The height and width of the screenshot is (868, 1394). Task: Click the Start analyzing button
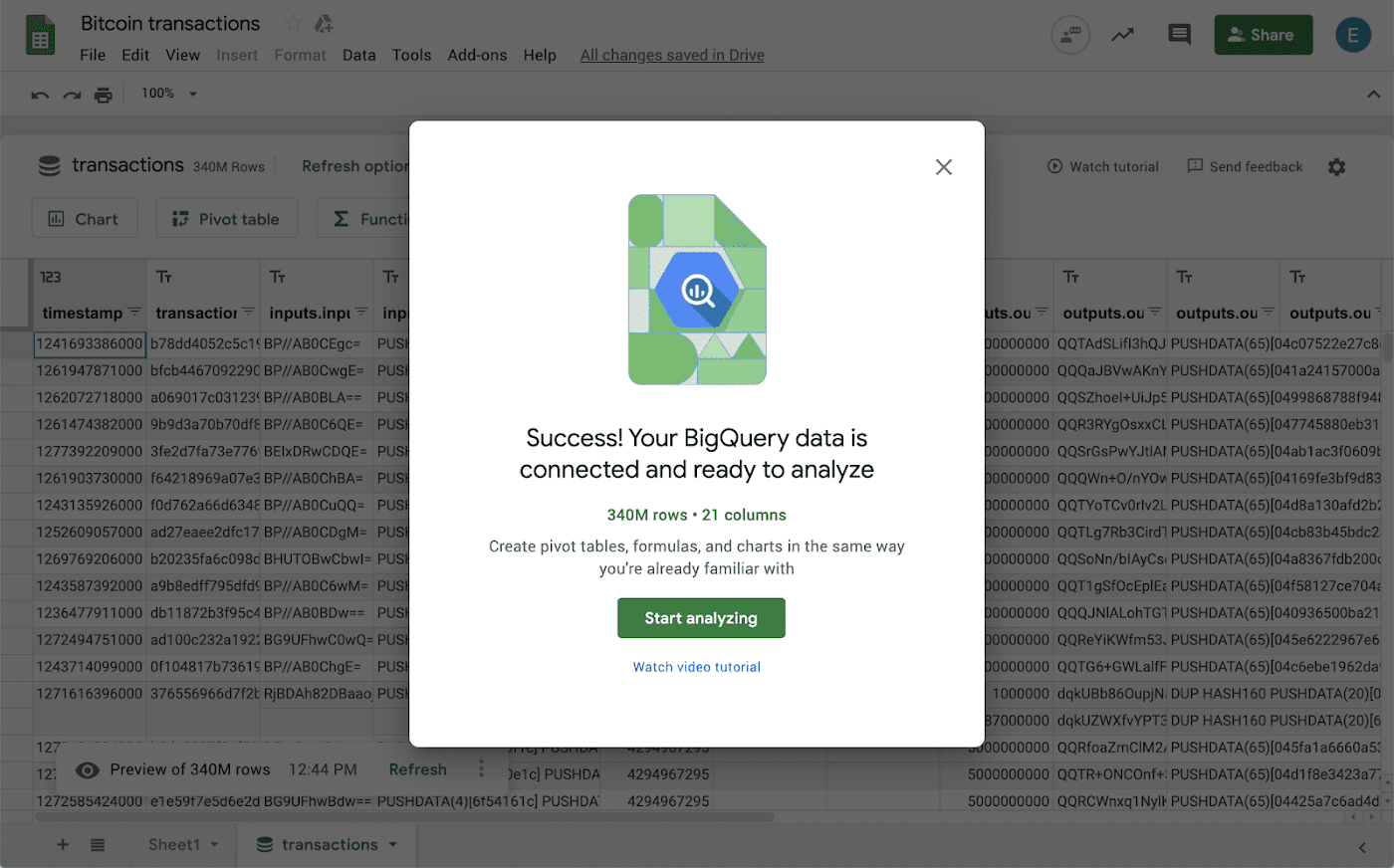pos(701,618)
